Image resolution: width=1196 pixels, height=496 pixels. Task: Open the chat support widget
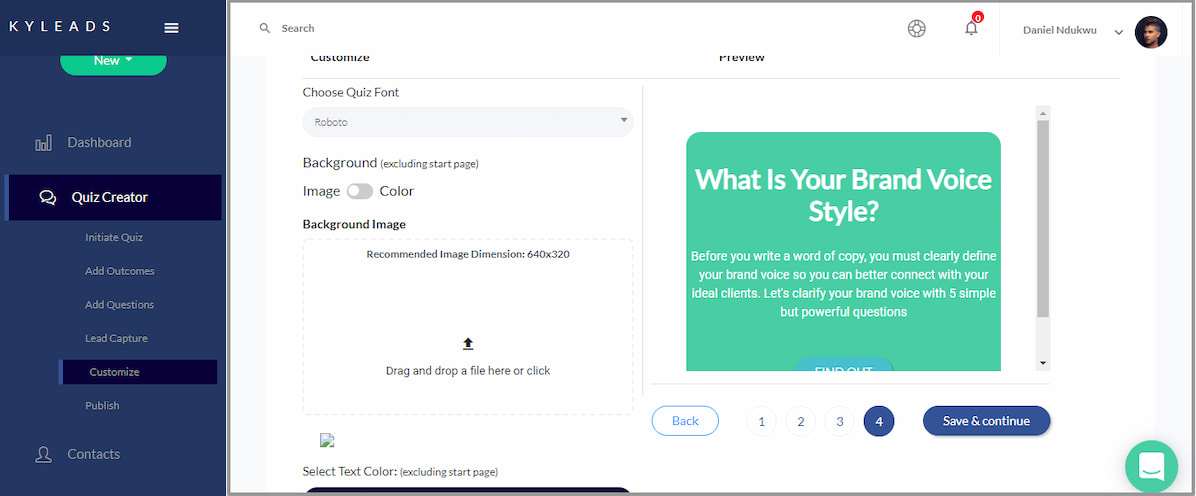1151,466
